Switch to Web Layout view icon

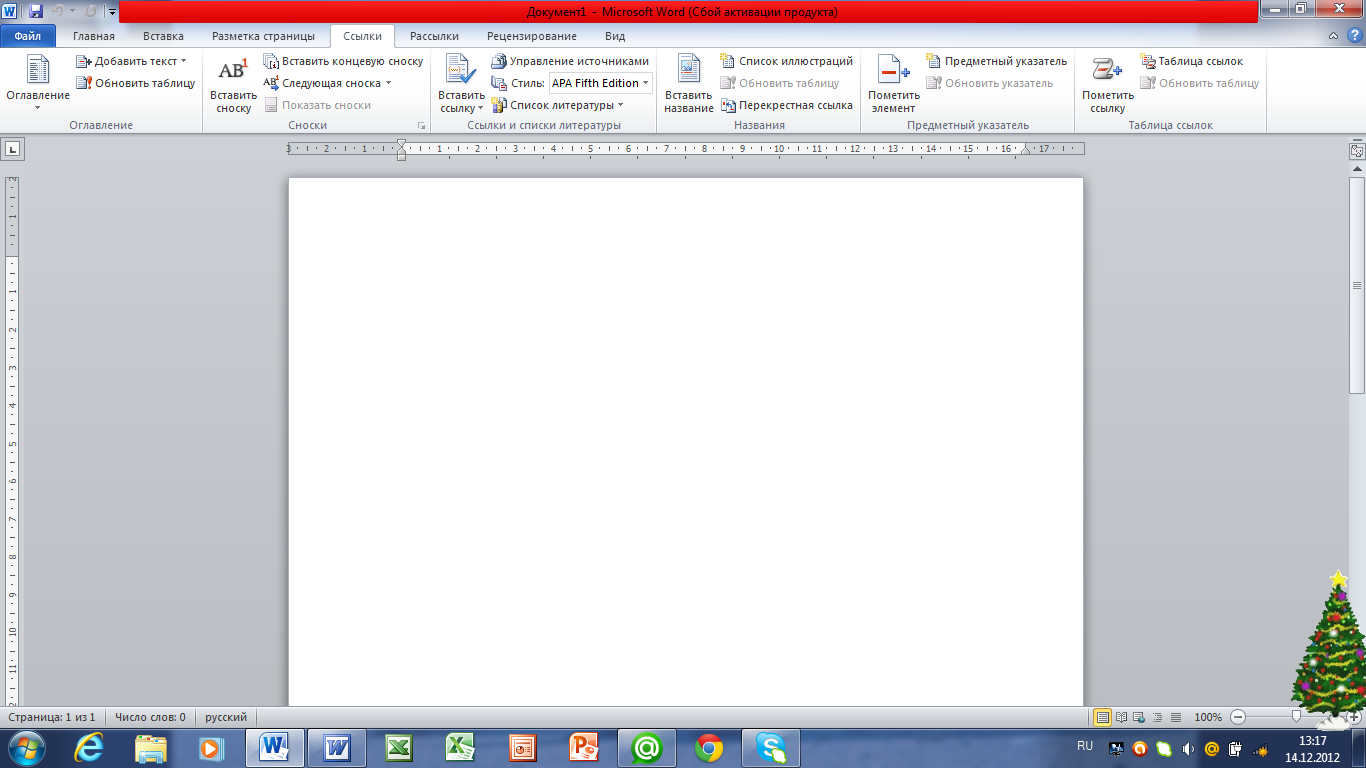coord(1140,717)
